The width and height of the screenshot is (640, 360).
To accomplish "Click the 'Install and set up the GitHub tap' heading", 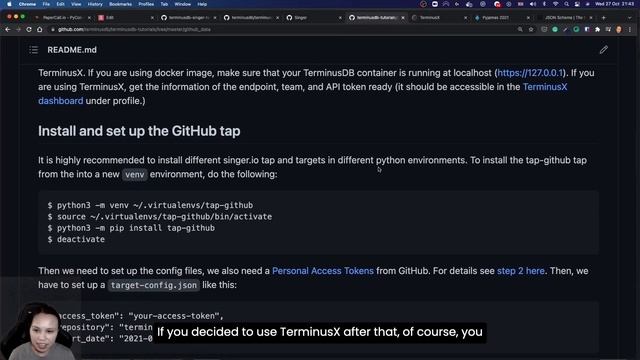I will (x=139, y=131).
